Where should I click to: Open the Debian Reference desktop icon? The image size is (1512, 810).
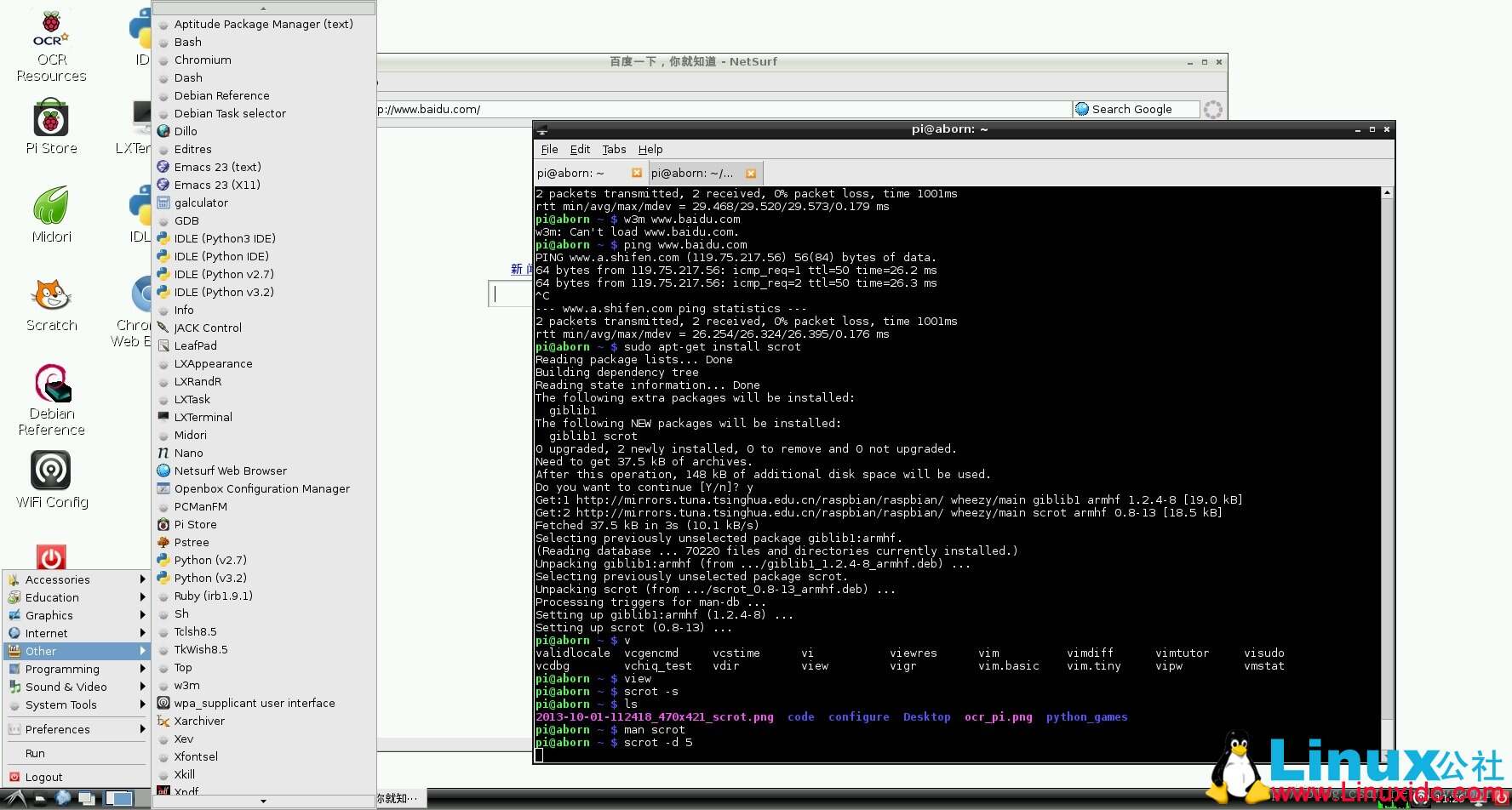(51, 400)
